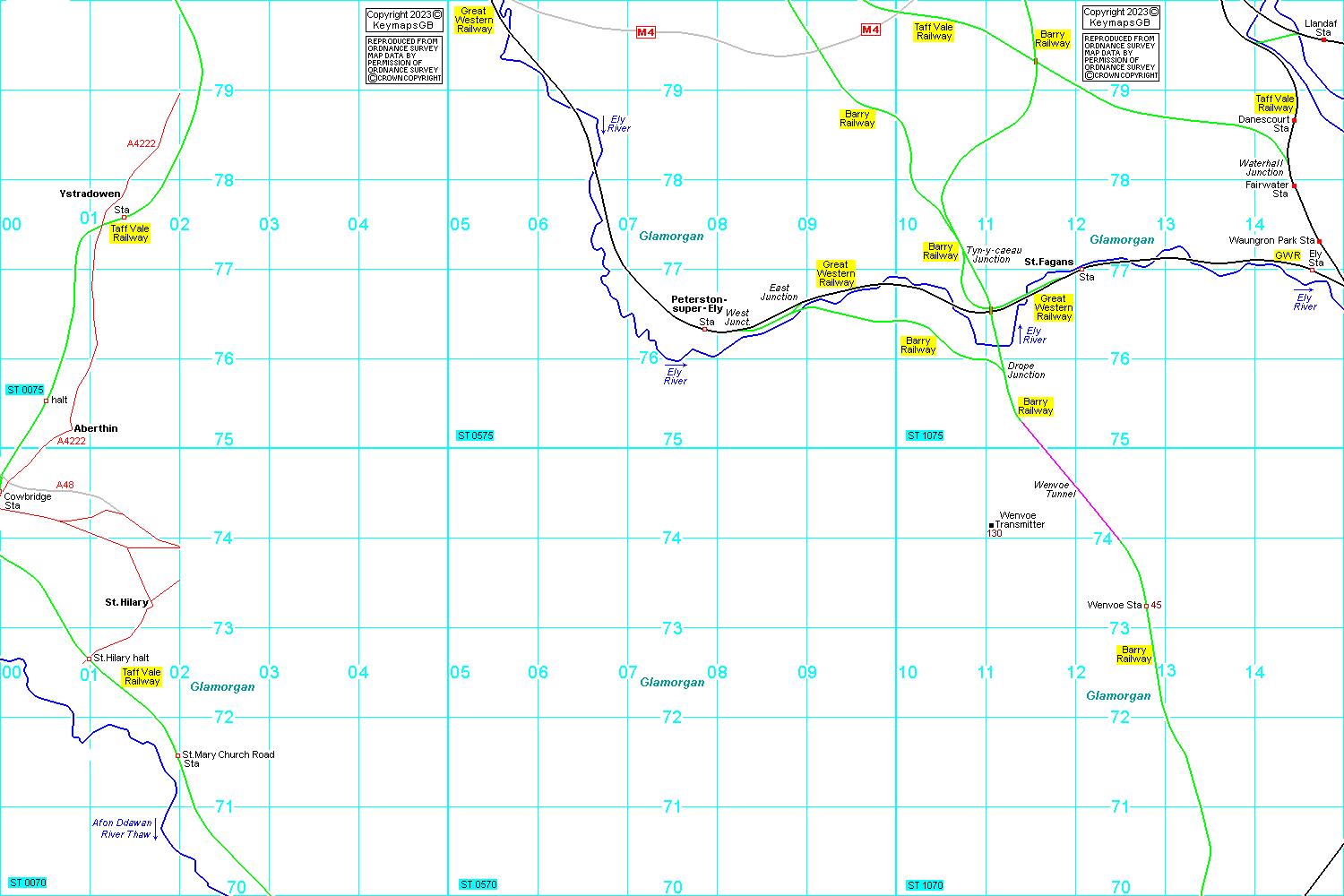Select the Danescourt station marker
1344x896 pixels.
(x=1294, y=120)
